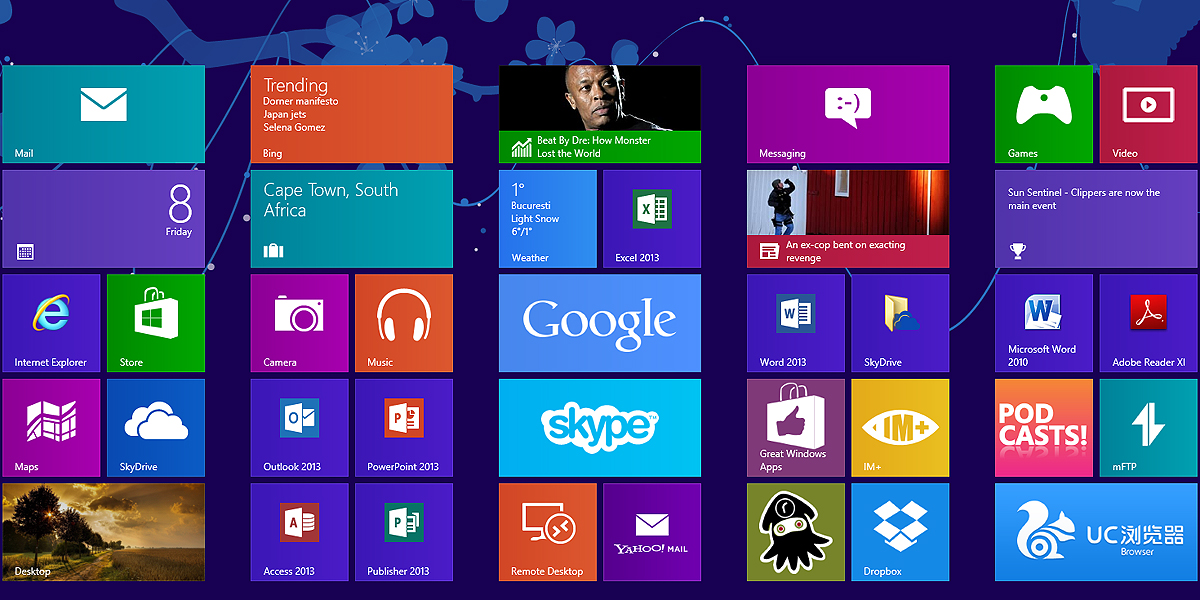Launch the IM+ messenger app
Image resolution: width=1200 pixels, height=600 pixels.
pyautogui.click(x=900, y=428)
